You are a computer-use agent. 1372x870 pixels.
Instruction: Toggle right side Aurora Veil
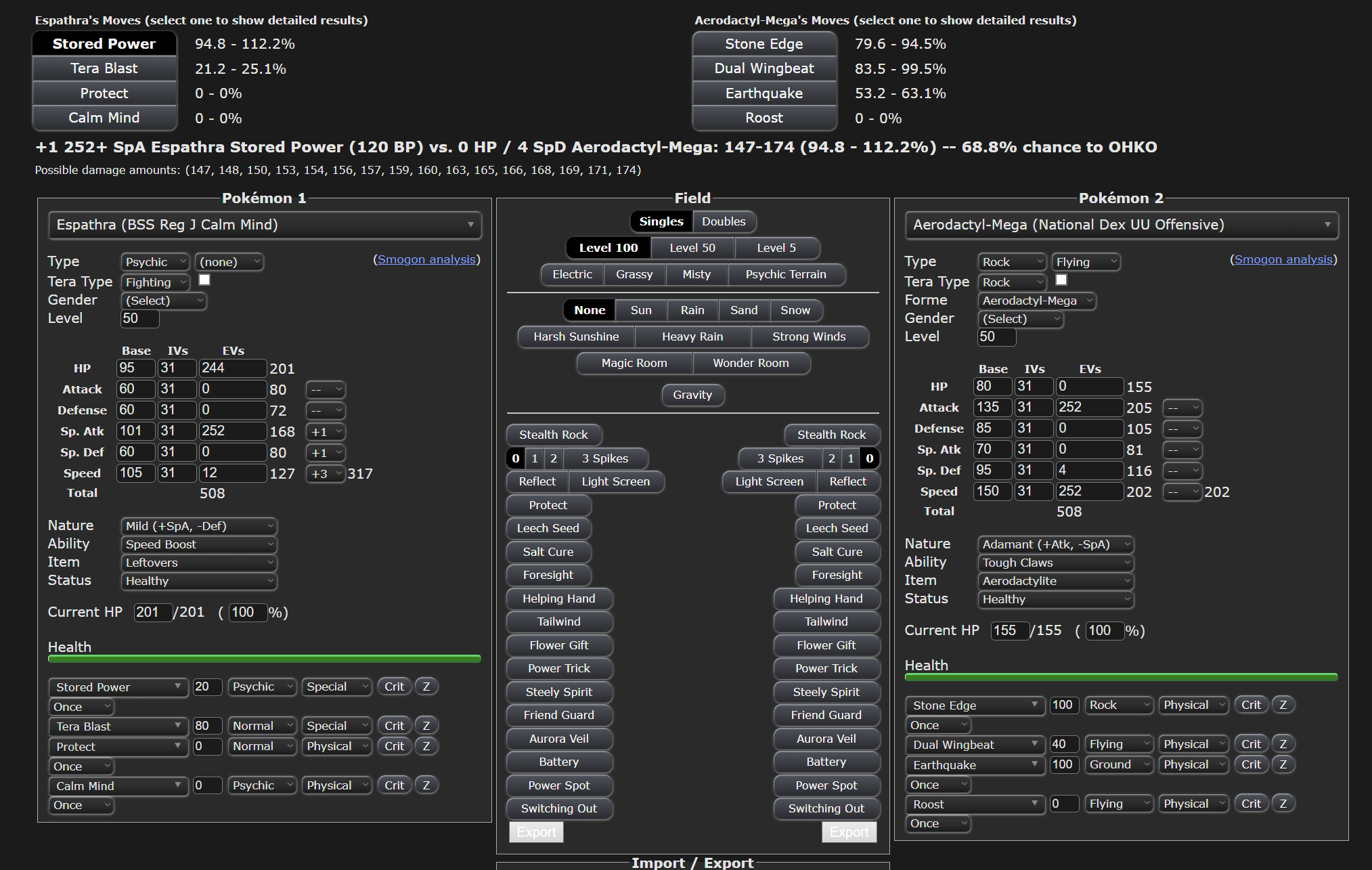(x=826, y=739)
